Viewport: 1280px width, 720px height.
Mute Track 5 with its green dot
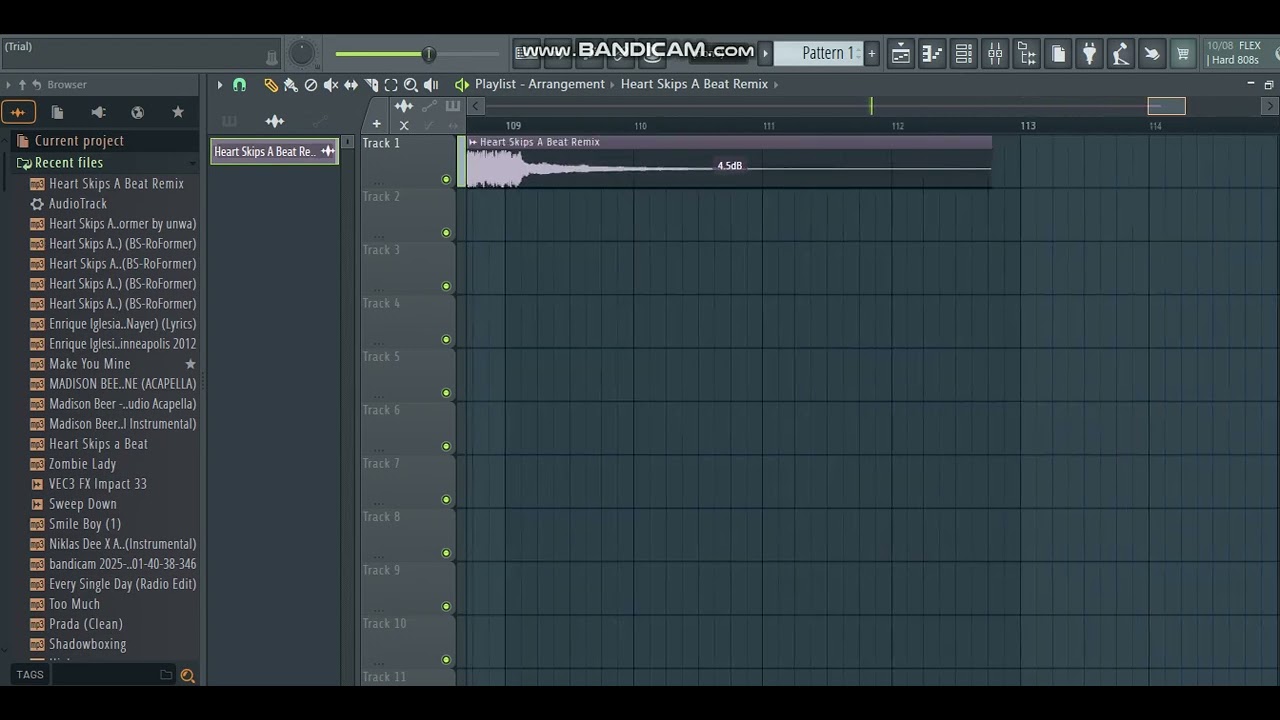coord(446,393)
